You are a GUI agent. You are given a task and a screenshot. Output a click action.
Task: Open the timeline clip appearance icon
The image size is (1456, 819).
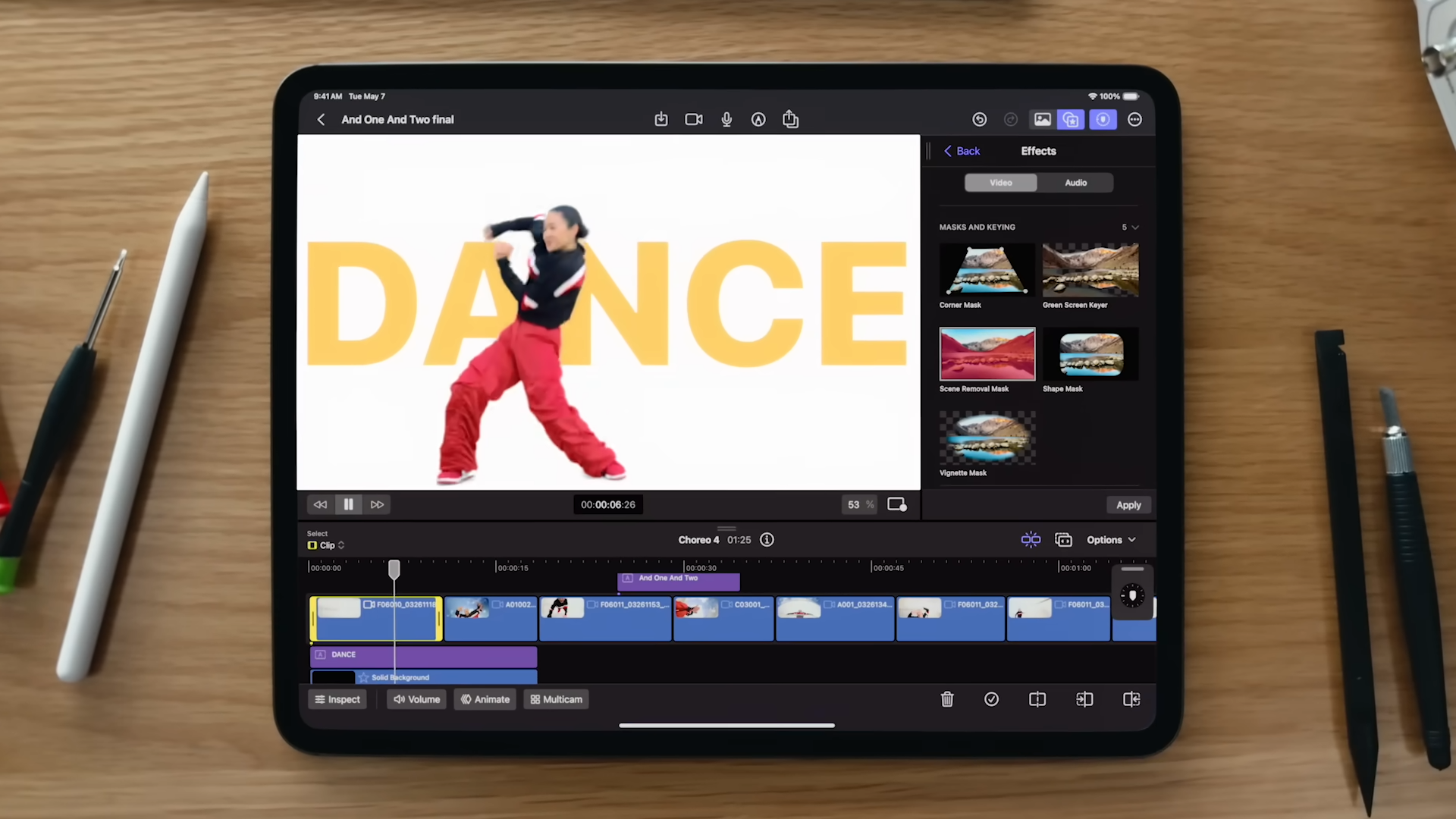1063,540
